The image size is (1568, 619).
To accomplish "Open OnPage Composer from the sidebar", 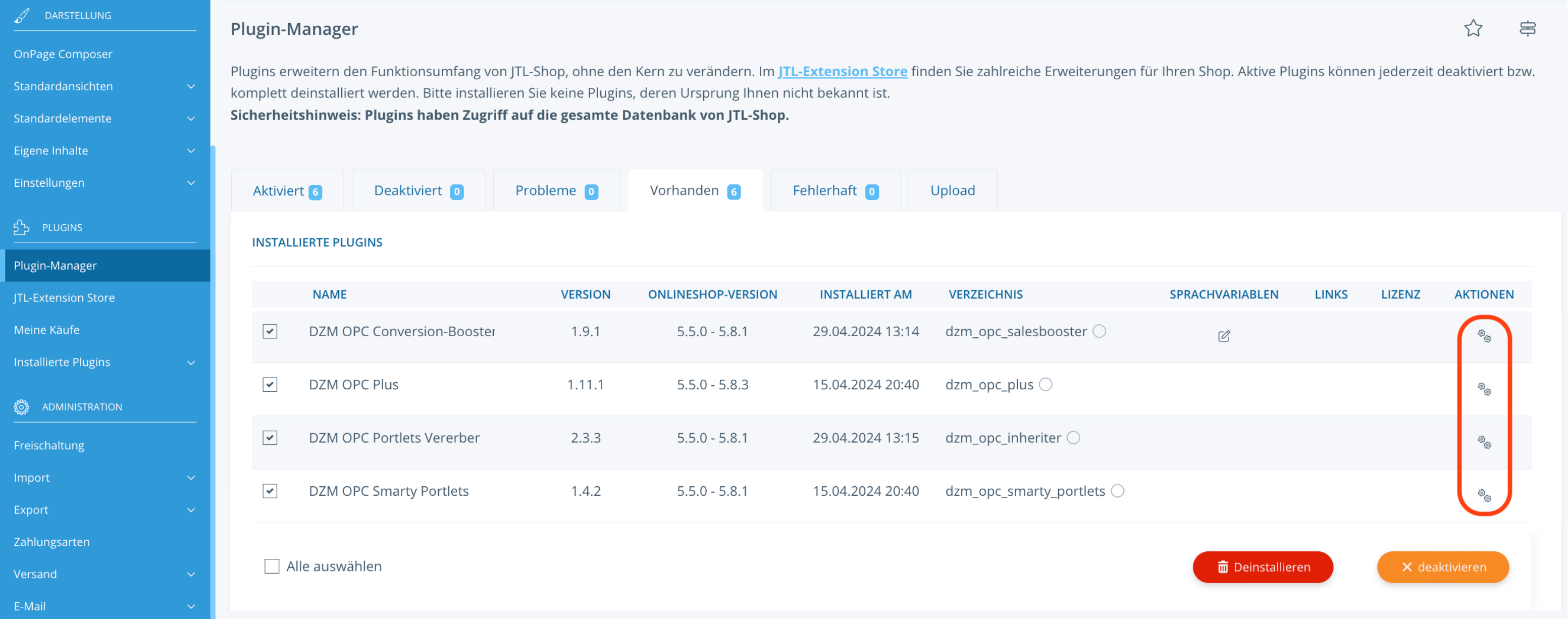I will tap(63, 54).
